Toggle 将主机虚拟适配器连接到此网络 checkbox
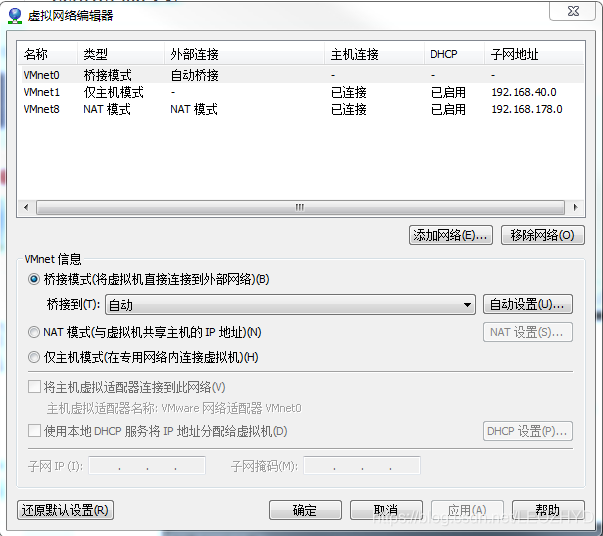This screenshot has height=536, width=603. [x=34, y=386]
